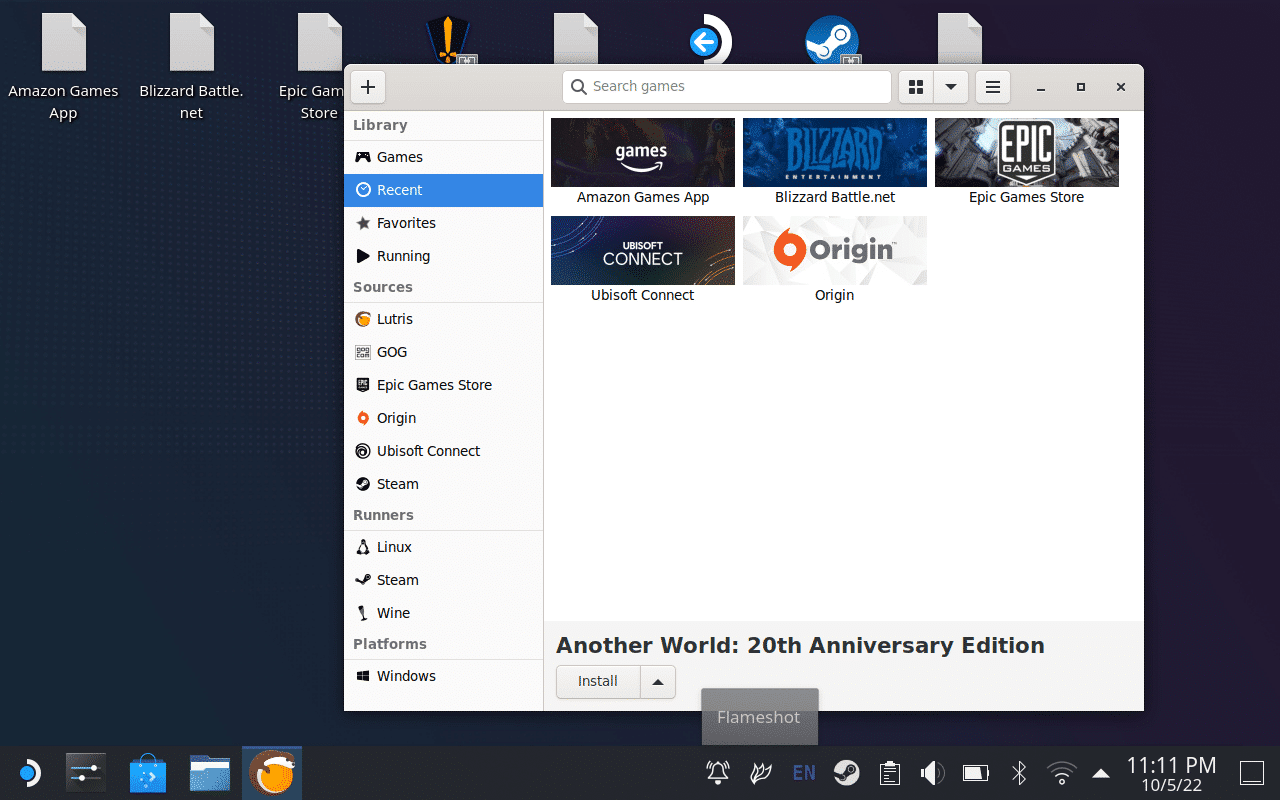Select the Linux runner
This screenshot has width=1280, height=800.
click(443, 547)
